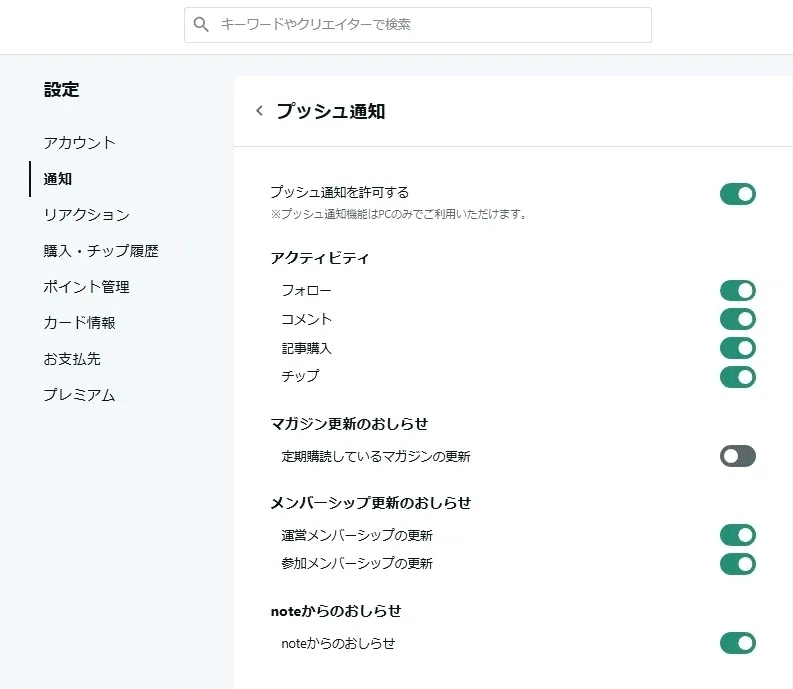Disable the noteからのおしらせ toggle
The width and height of the screenshot is (793, 689).
pyautogui.click(x=737, y=643)
